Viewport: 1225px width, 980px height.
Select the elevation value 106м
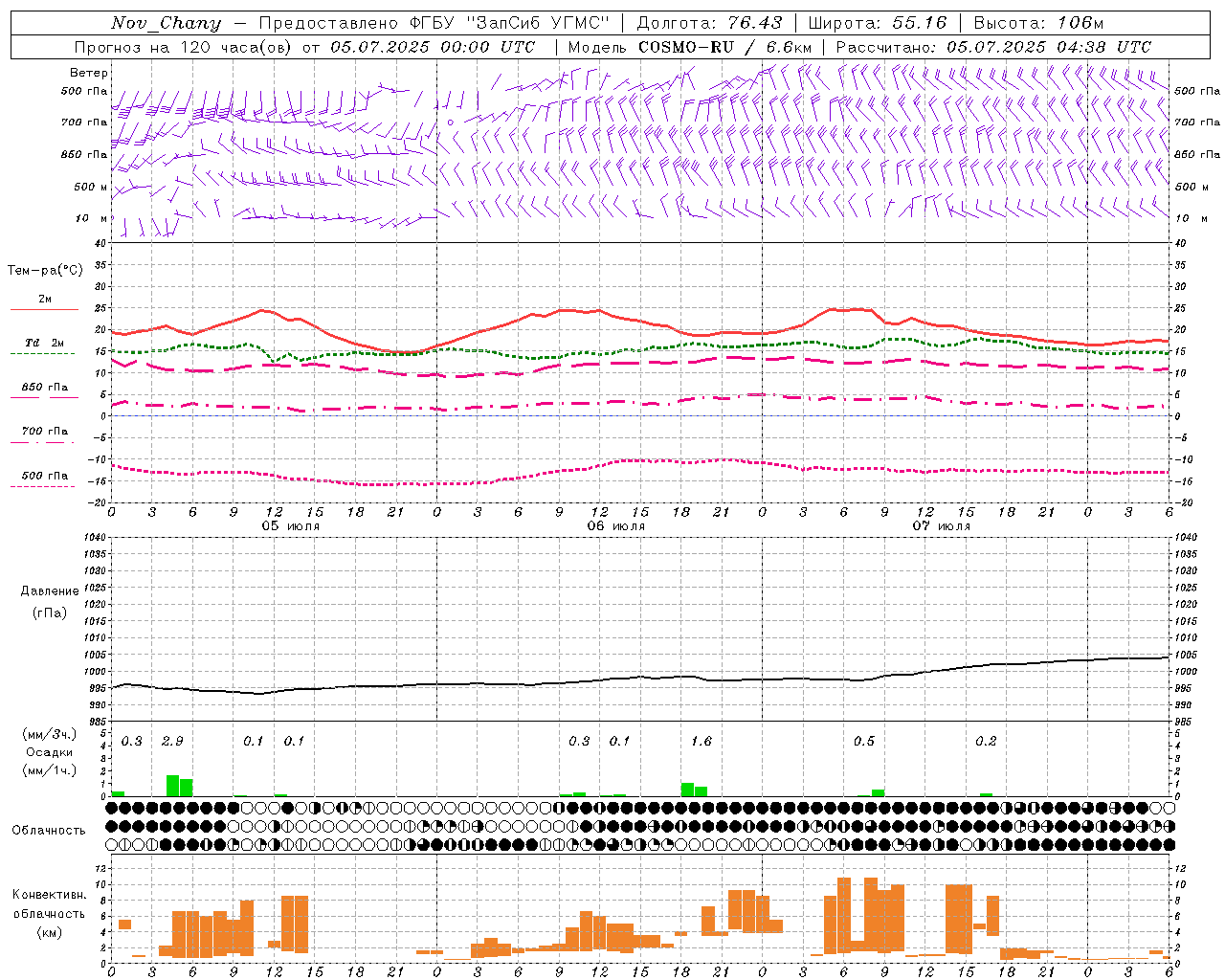1080,23
